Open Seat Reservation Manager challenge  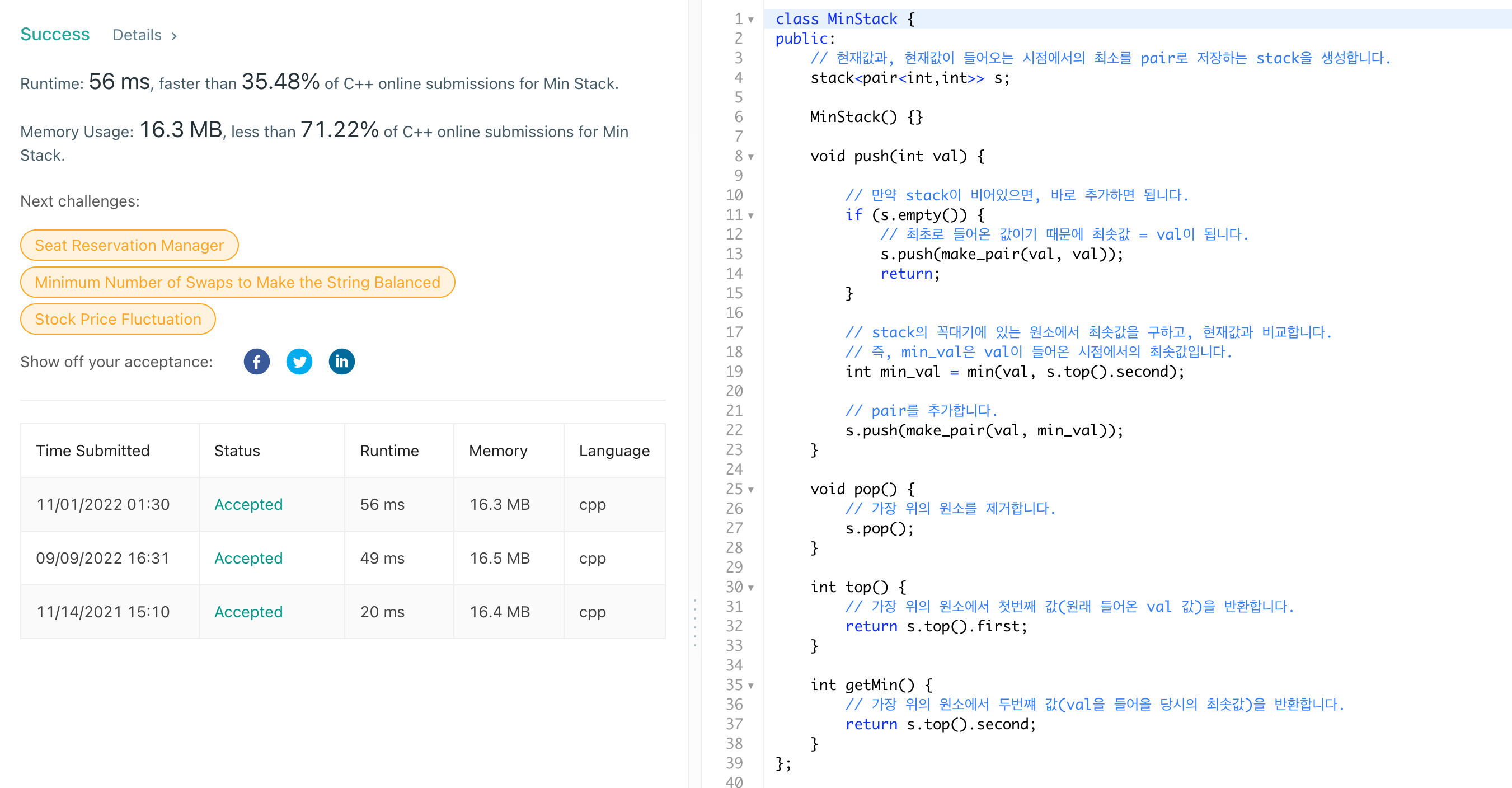click(x=129, y=246)
